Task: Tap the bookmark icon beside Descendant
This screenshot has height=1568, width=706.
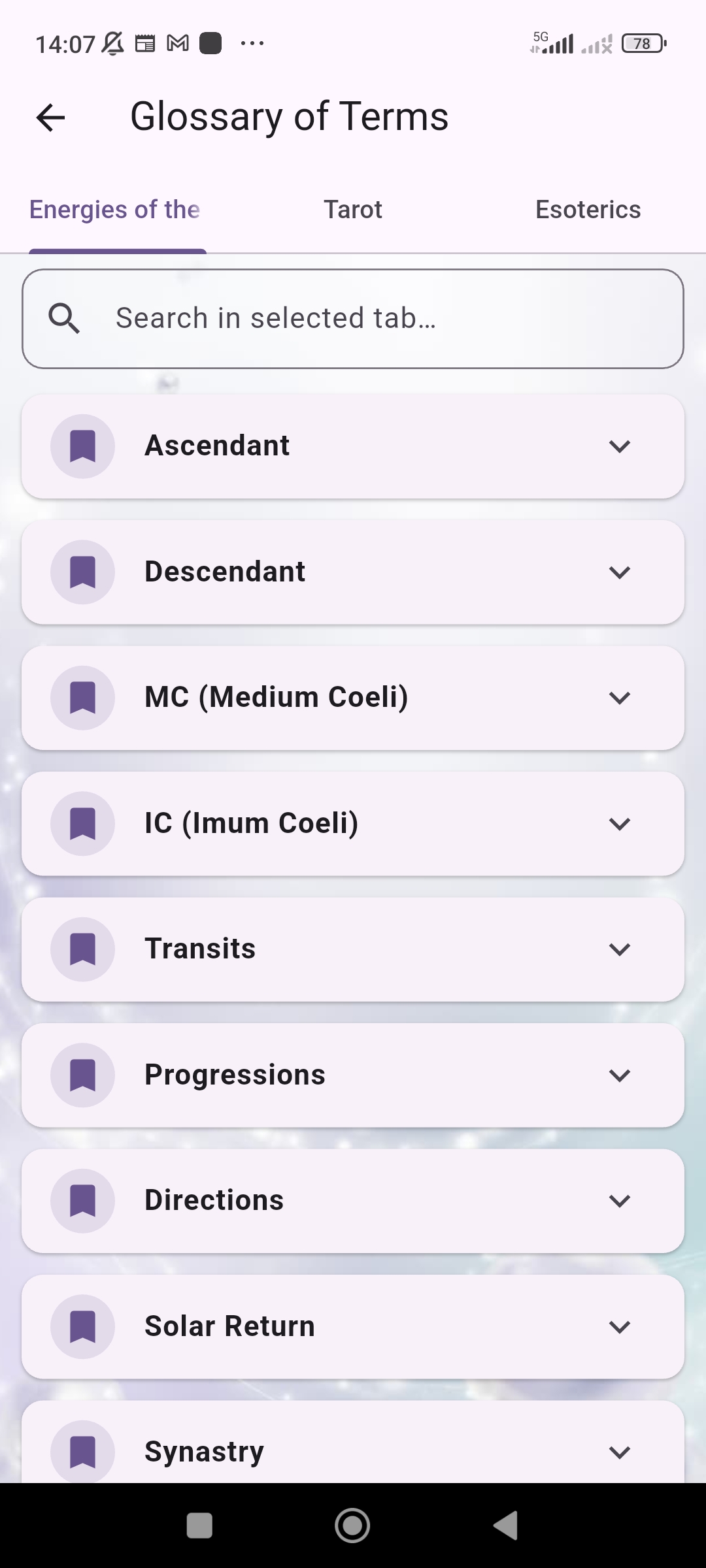Action: tap(83, 572)
